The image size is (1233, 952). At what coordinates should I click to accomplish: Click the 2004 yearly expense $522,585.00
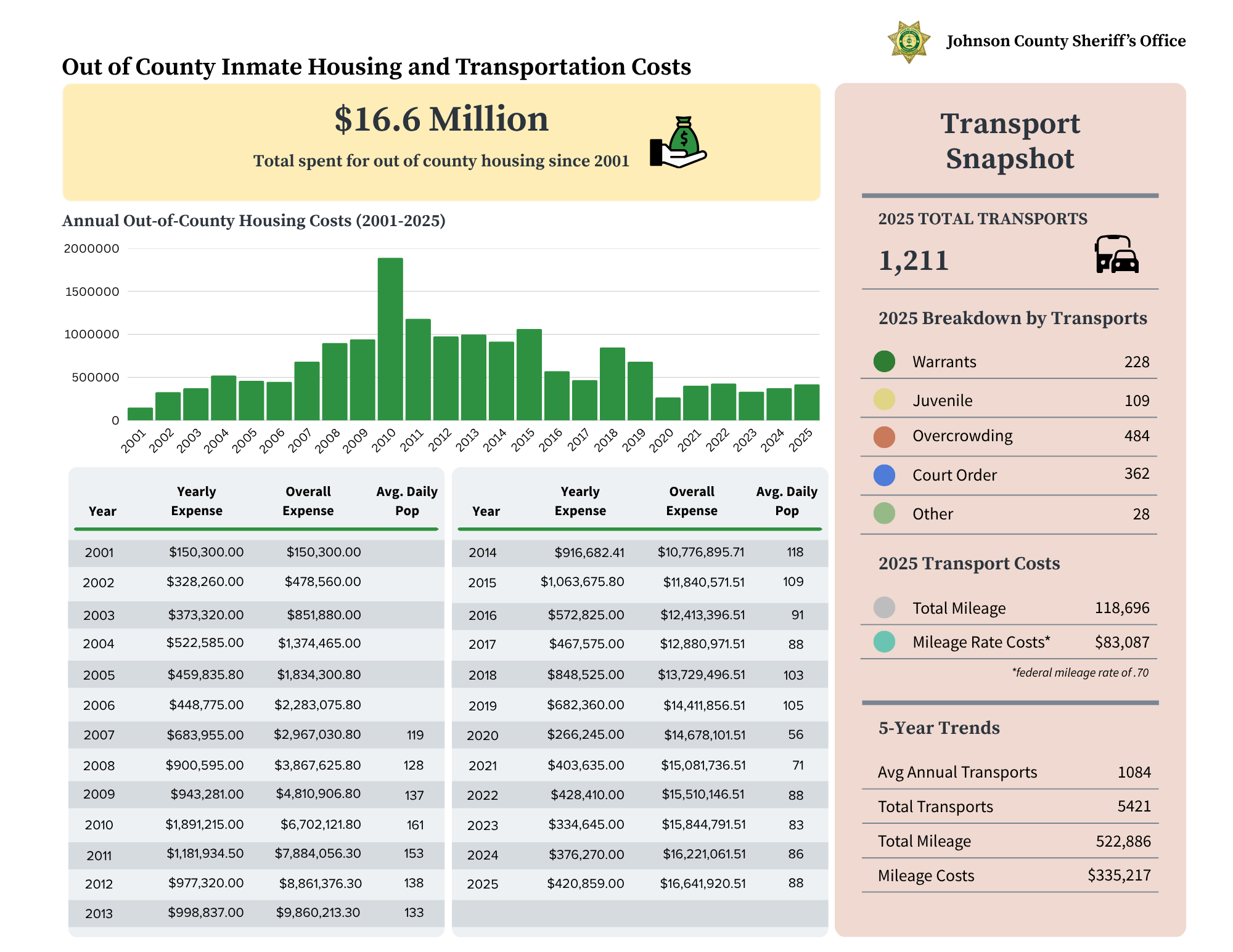pyautogui.click(x=205, y=643)
